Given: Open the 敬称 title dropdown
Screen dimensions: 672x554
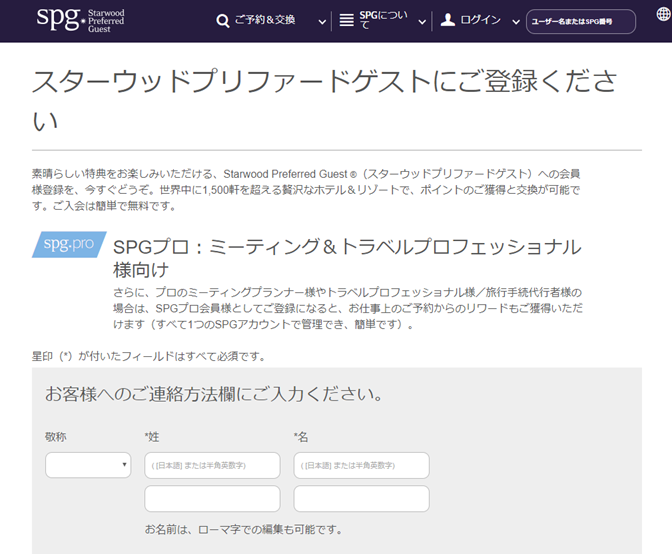Looking at the screenshot, I should [x=88, y=465].
